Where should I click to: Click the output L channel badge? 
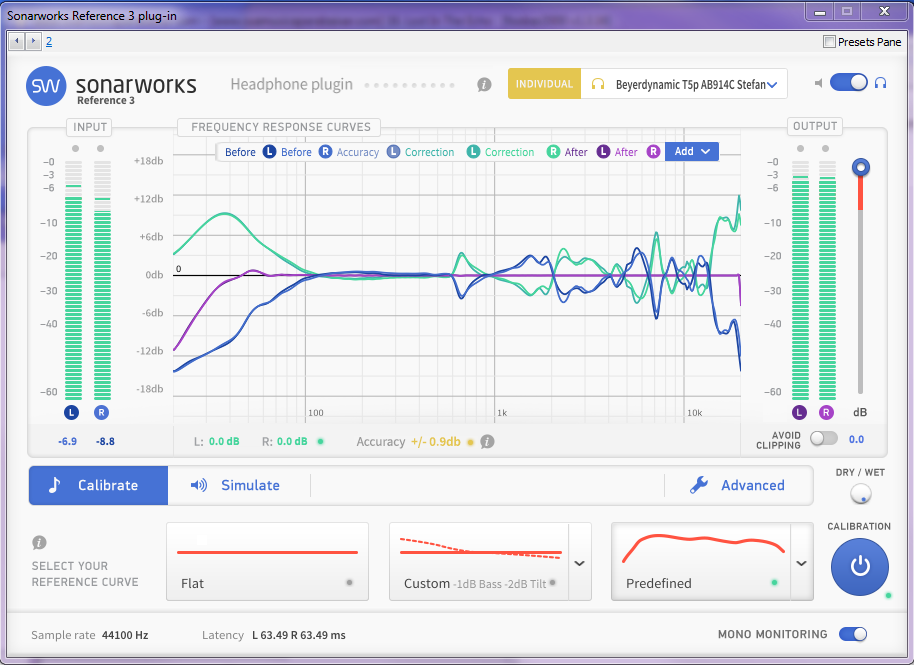(799, 413)
